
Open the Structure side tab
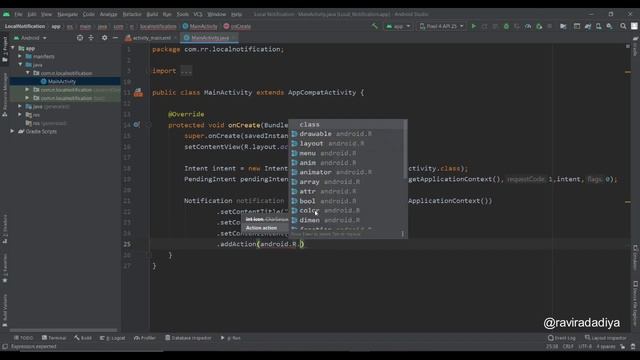pos(4,229)
